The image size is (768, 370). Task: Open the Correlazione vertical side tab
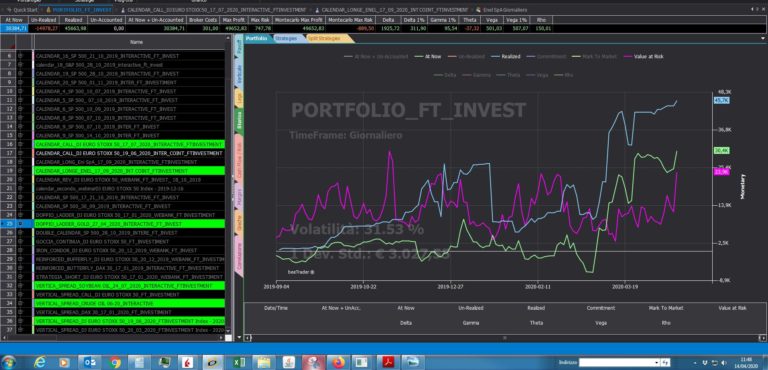pos(239,255)
